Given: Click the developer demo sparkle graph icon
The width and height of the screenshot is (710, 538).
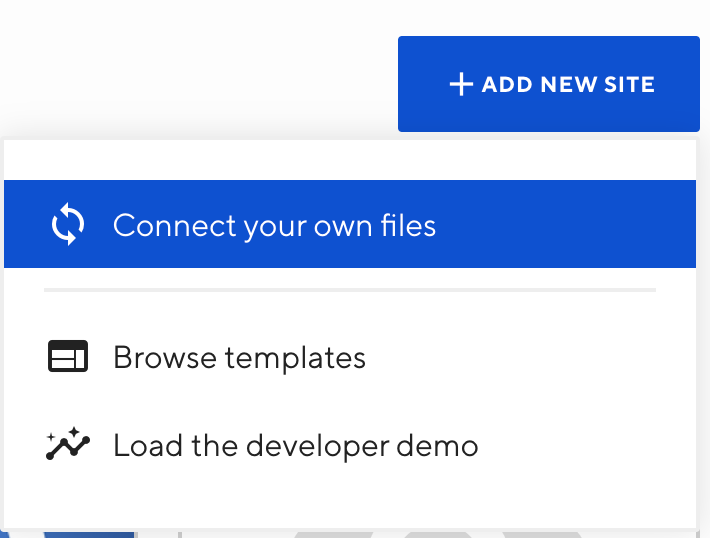Looking at the screenshot, I should [x=68, y=445].
